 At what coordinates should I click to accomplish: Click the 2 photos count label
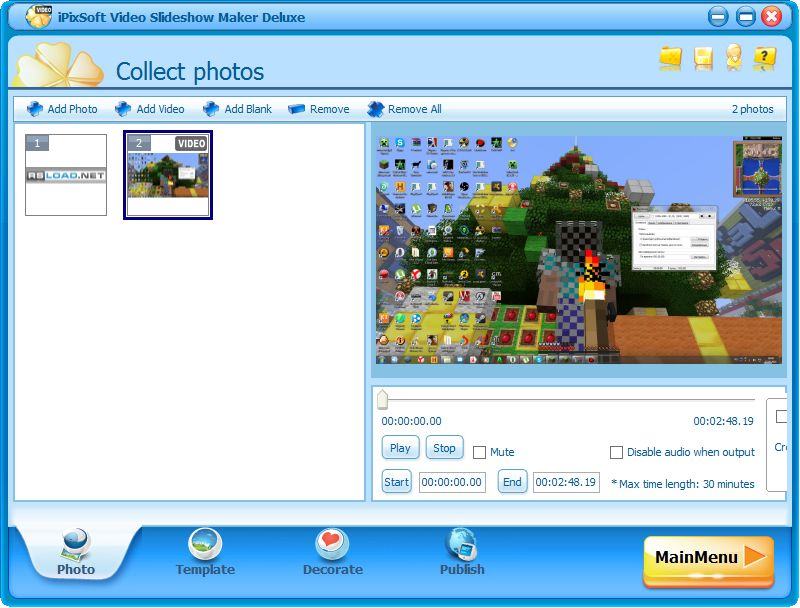pos(753,109)
